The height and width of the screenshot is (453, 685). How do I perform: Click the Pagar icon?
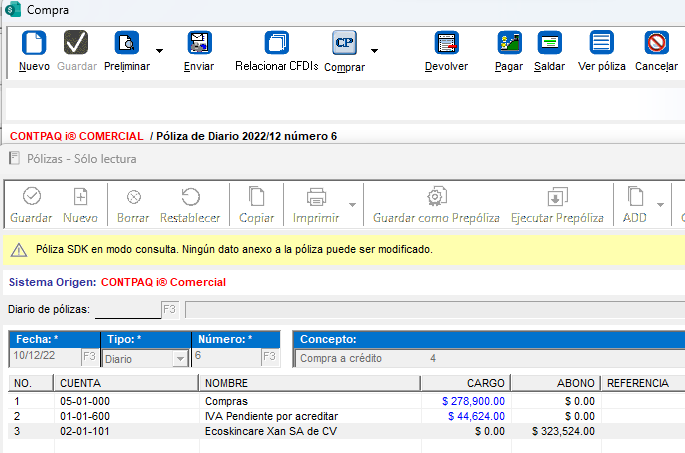[x=509, y=43]
